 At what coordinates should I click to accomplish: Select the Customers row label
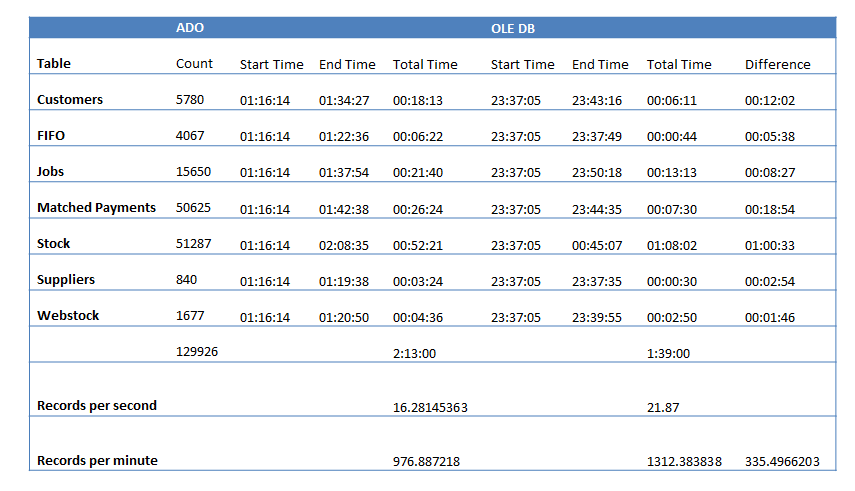coord(70,100)
